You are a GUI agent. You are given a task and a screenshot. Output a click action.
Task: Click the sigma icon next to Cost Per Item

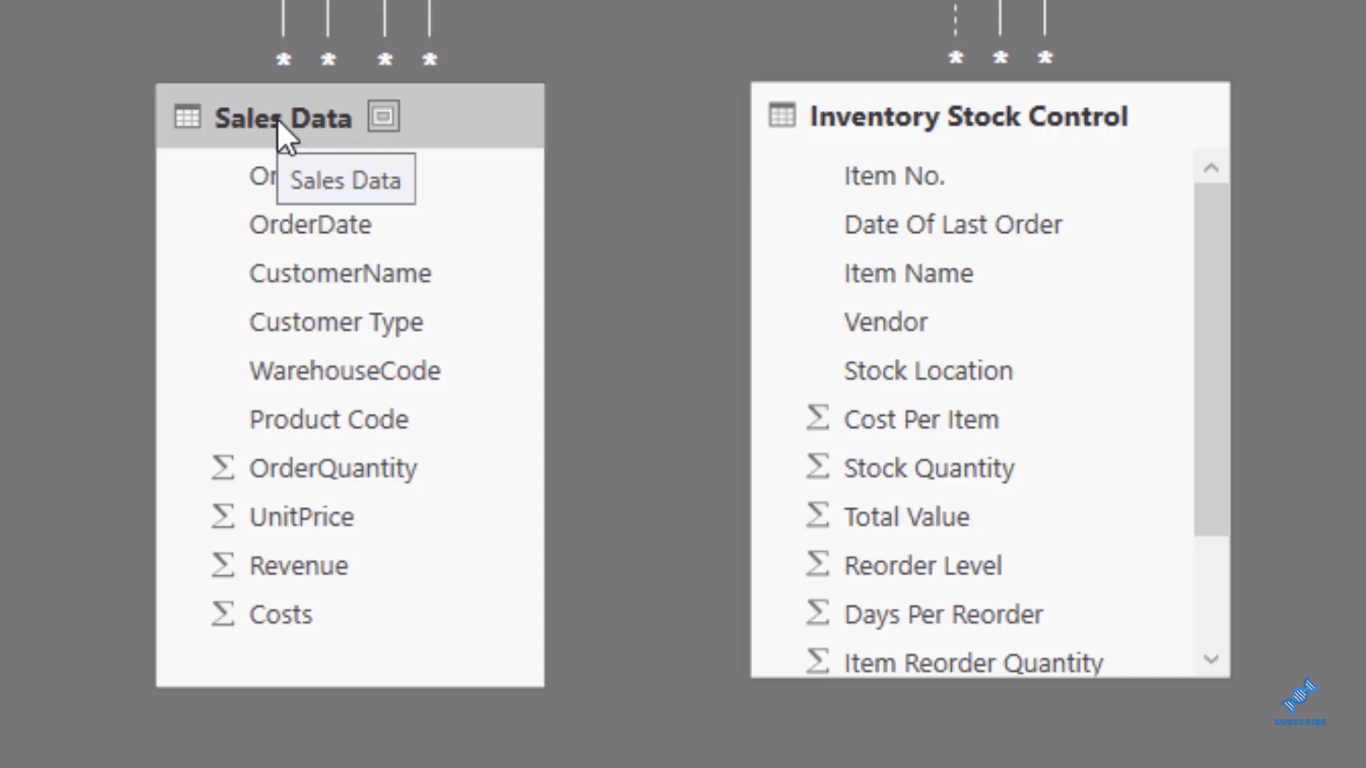(x=817, y=418)
